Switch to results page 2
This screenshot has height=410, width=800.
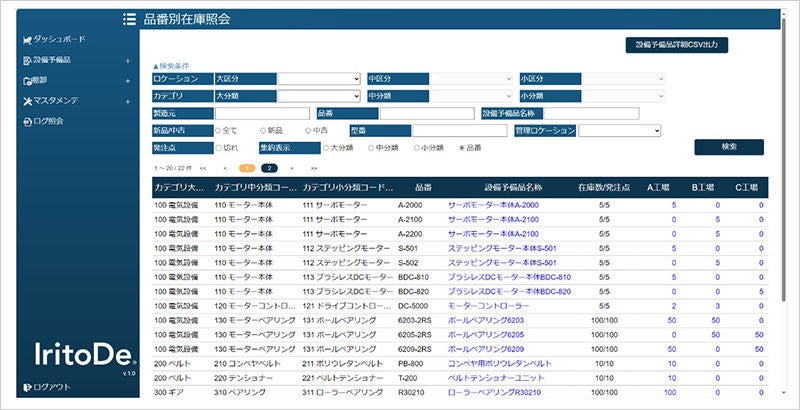268,169
